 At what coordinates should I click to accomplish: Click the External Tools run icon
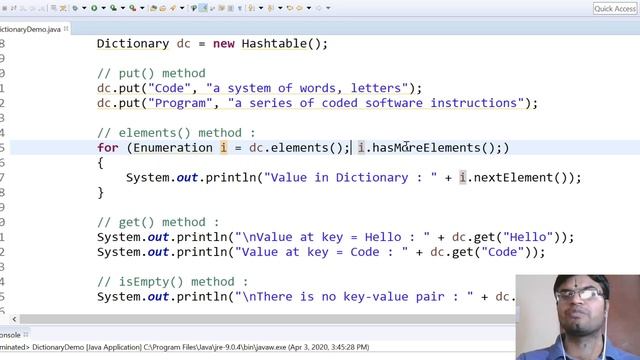click(133, 8)
